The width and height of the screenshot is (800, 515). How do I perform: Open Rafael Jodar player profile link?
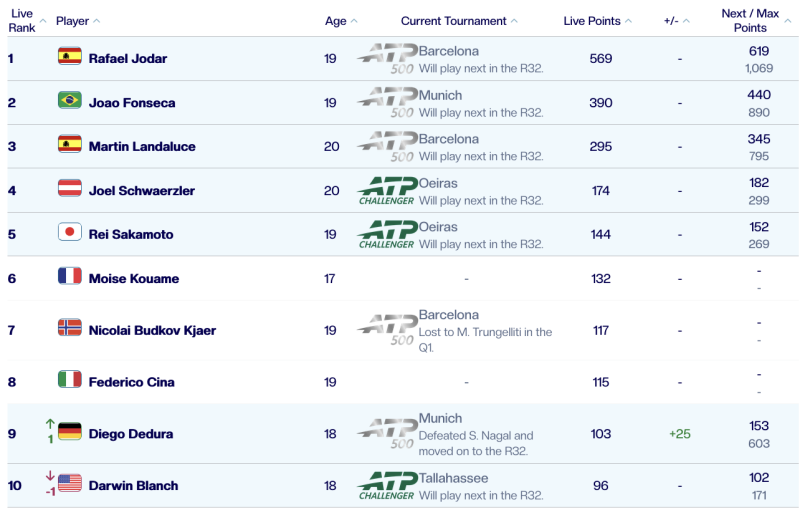128,58
